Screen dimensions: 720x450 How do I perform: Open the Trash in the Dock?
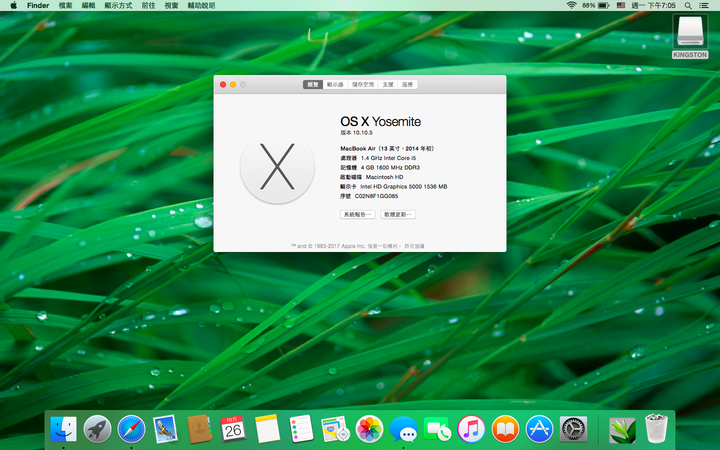(x=656, y=429)
